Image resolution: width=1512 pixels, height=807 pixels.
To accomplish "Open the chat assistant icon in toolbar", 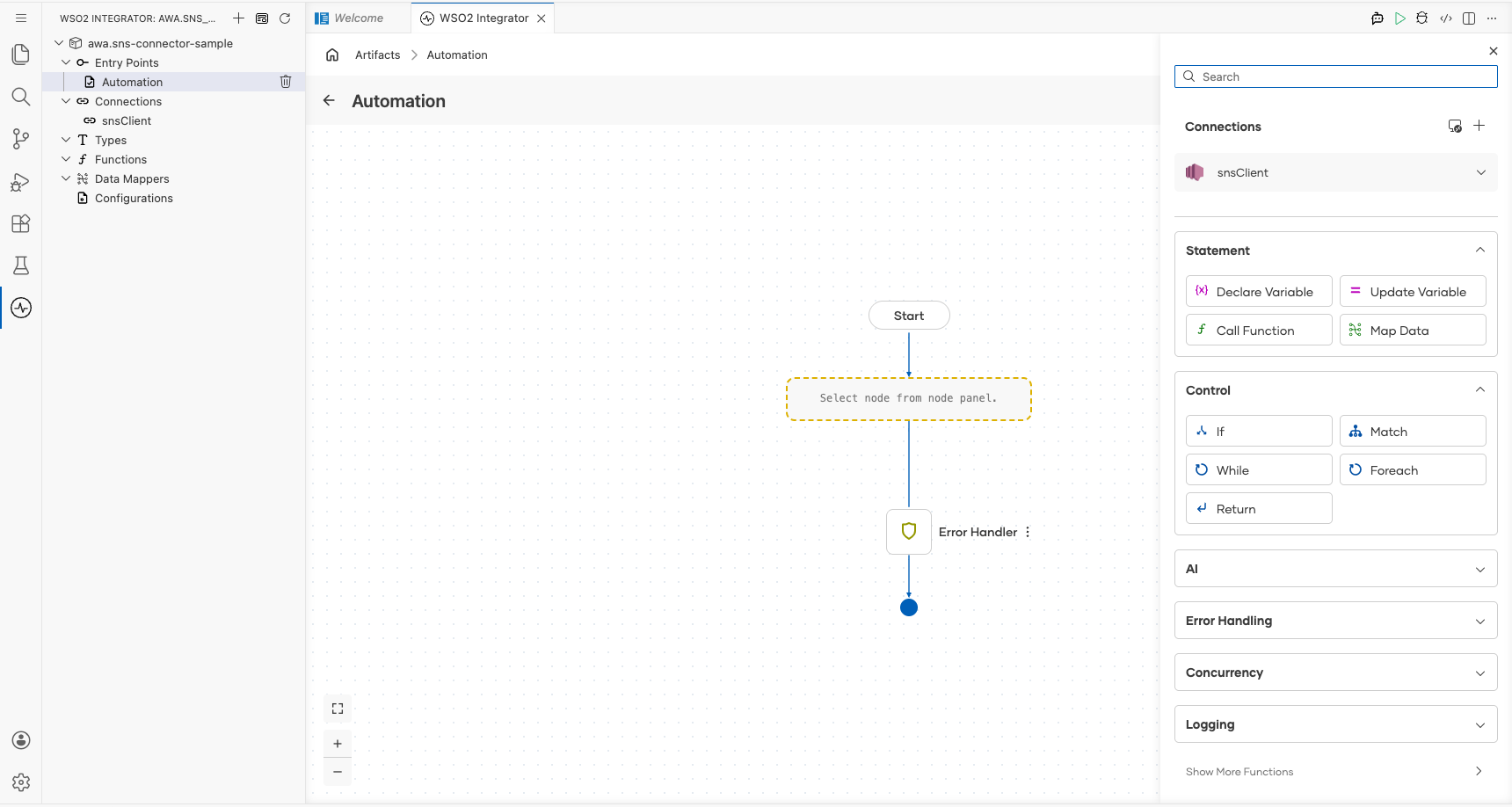I will (x=1378, y=18).
